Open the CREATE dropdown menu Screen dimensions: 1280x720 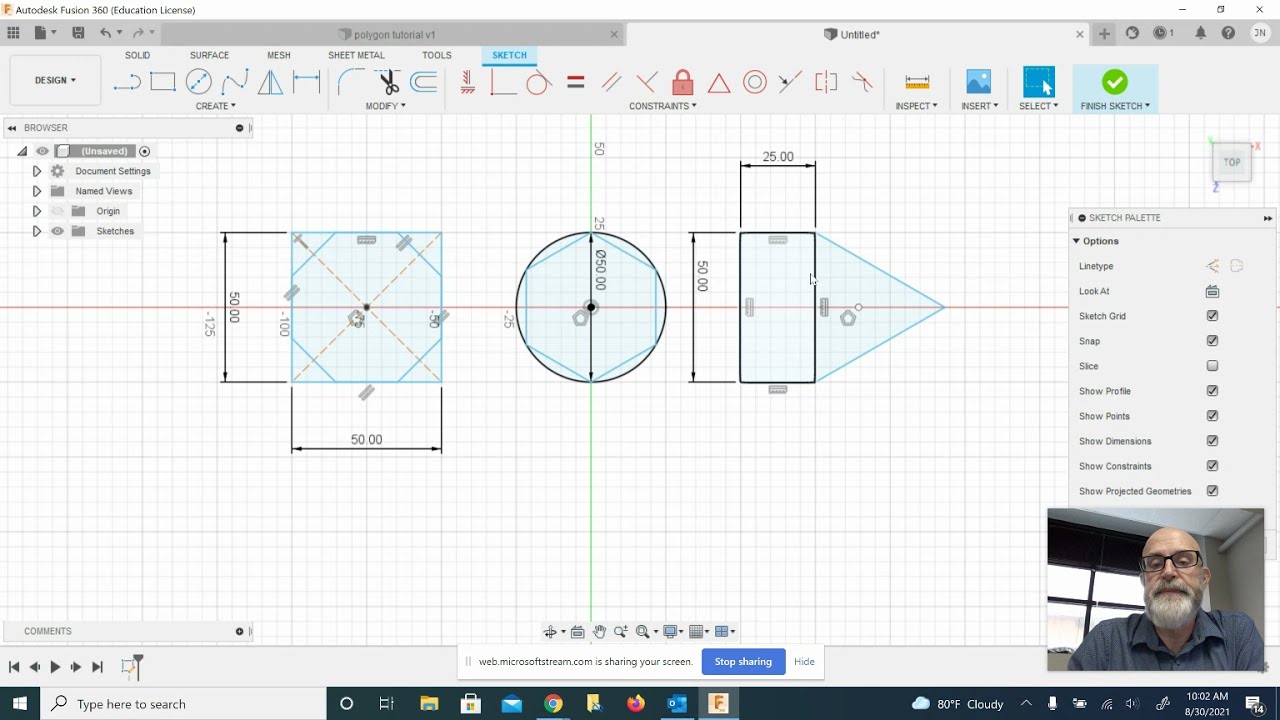click(215, 106)
